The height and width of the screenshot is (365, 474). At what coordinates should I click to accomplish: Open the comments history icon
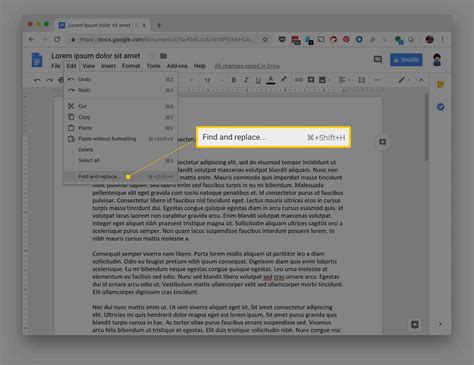point(378,60)
